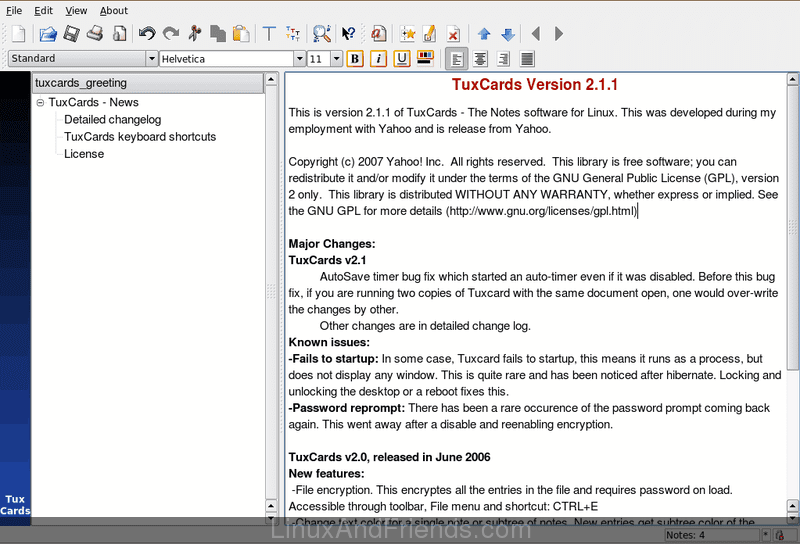800x544 pixels.
Task: Open the Helvetica font dropdown
Action: pos(299,59)
